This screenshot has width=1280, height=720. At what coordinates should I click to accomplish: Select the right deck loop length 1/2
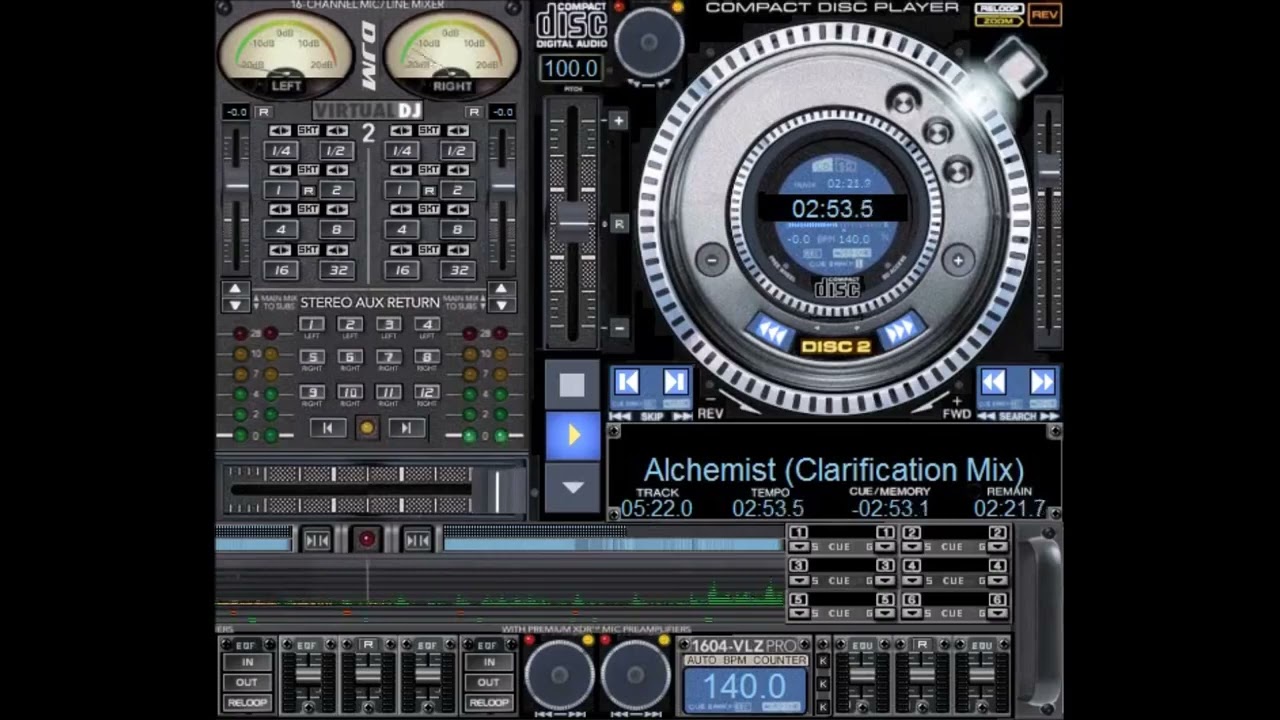pos(458,151)
